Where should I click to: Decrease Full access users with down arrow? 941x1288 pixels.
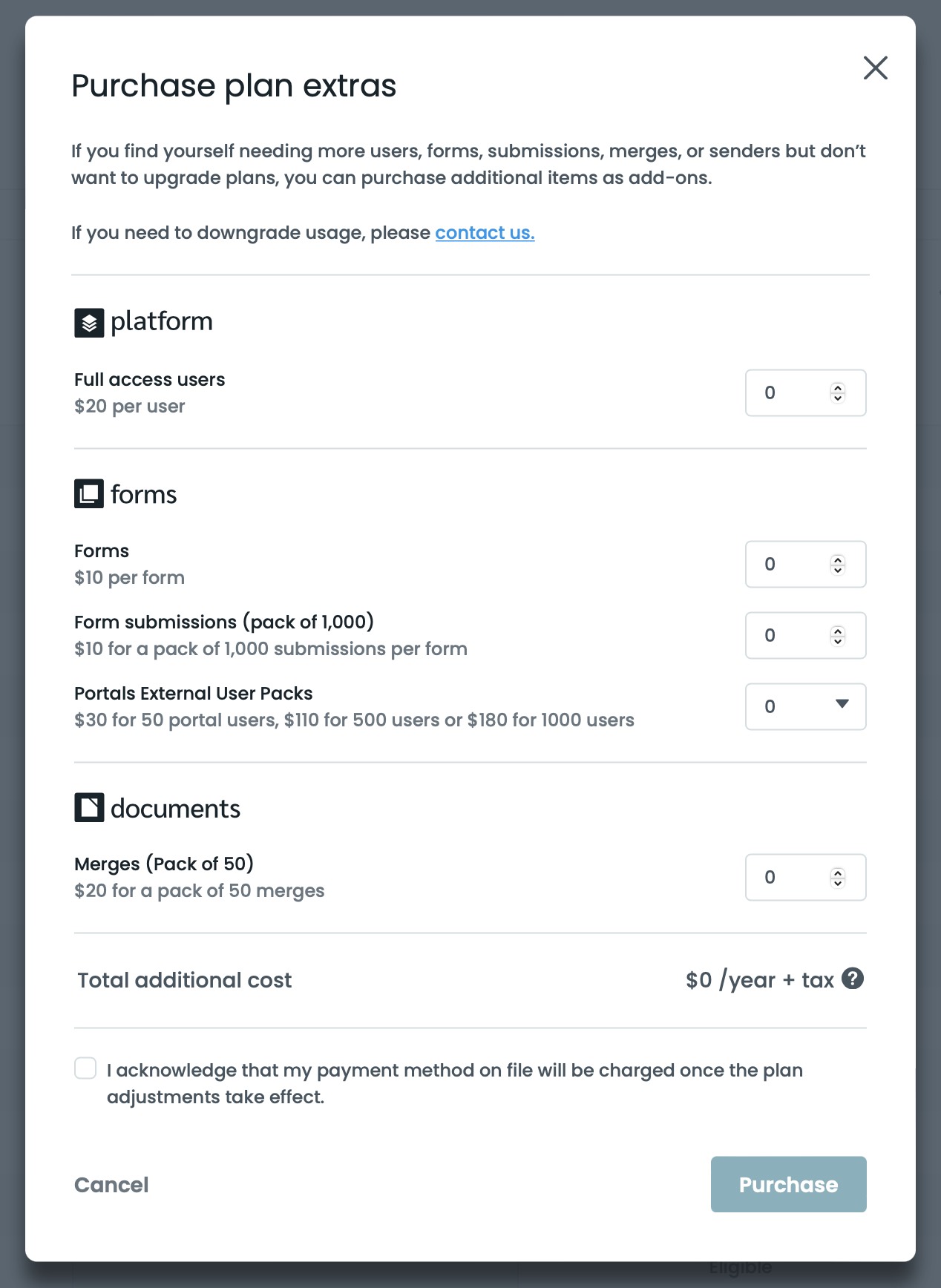point(838,398)
